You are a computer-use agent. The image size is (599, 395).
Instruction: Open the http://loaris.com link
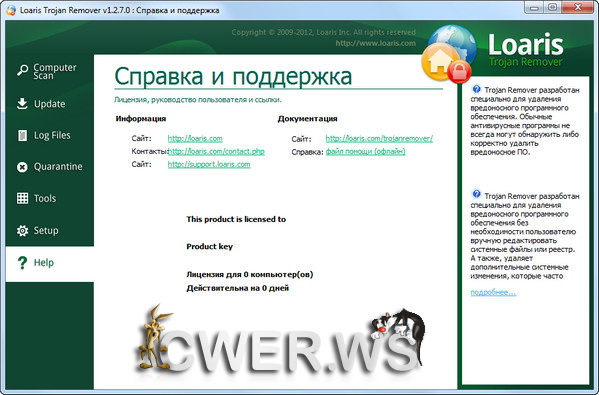[x=195, y=138]
